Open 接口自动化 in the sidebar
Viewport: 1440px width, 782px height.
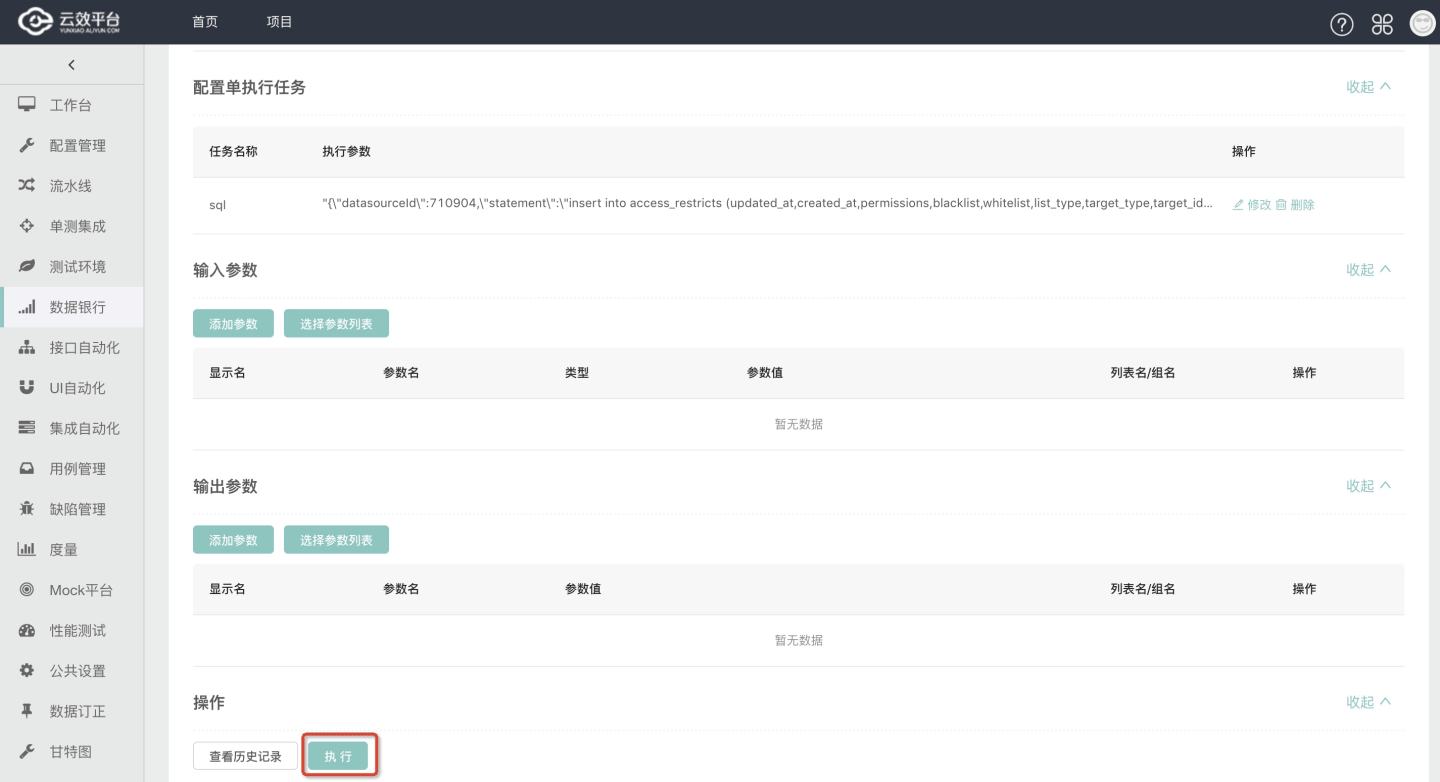(x=72, y=347)
